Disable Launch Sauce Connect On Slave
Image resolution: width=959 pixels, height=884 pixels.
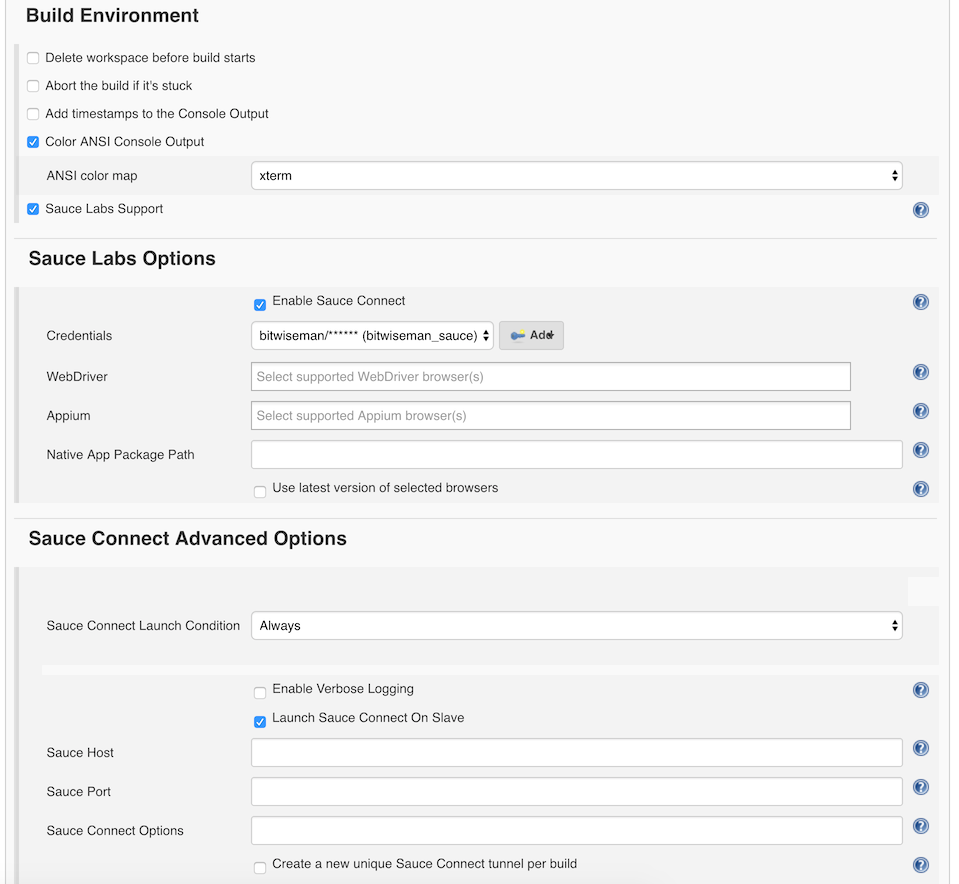260,721
